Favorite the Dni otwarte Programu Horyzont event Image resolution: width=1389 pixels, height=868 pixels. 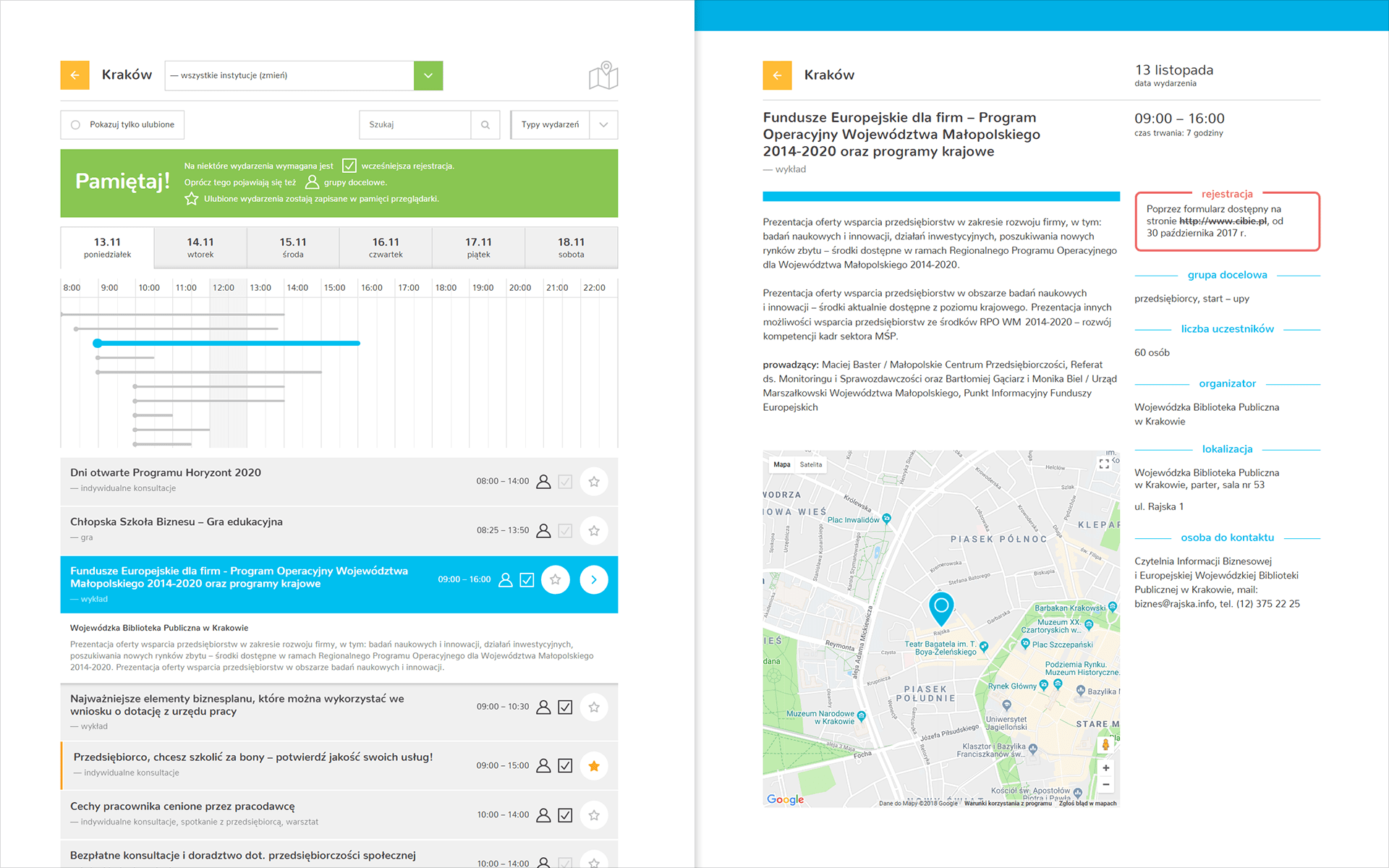click(593, 482)
